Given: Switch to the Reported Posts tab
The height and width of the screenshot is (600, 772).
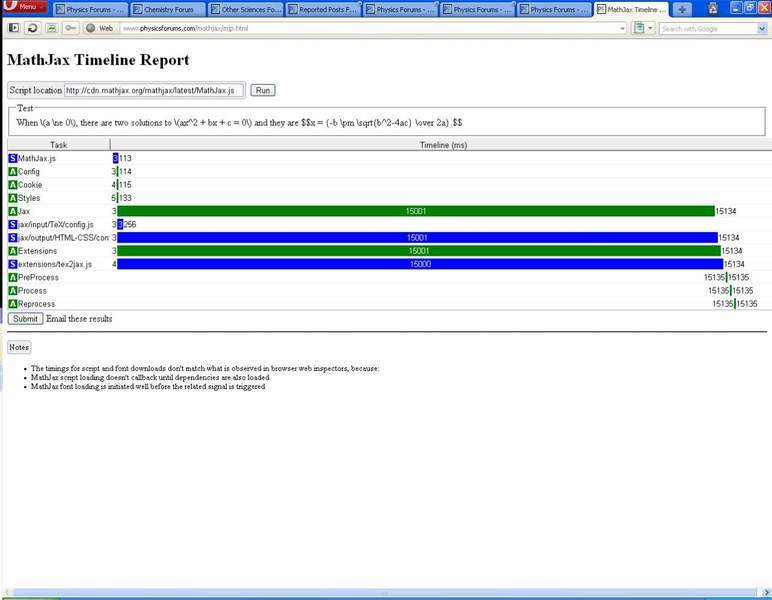Looking at the screenshot, I should [x=323, y=9].
